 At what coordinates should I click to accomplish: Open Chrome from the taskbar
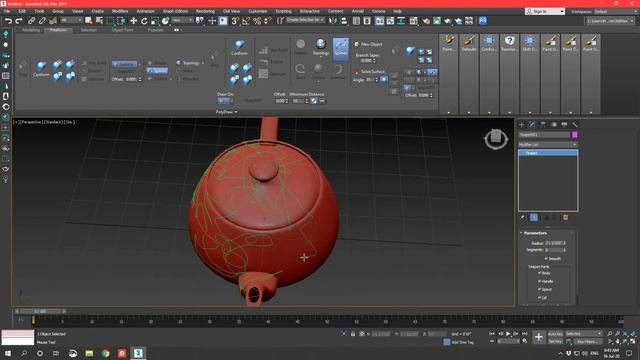[x=106, y=353]
